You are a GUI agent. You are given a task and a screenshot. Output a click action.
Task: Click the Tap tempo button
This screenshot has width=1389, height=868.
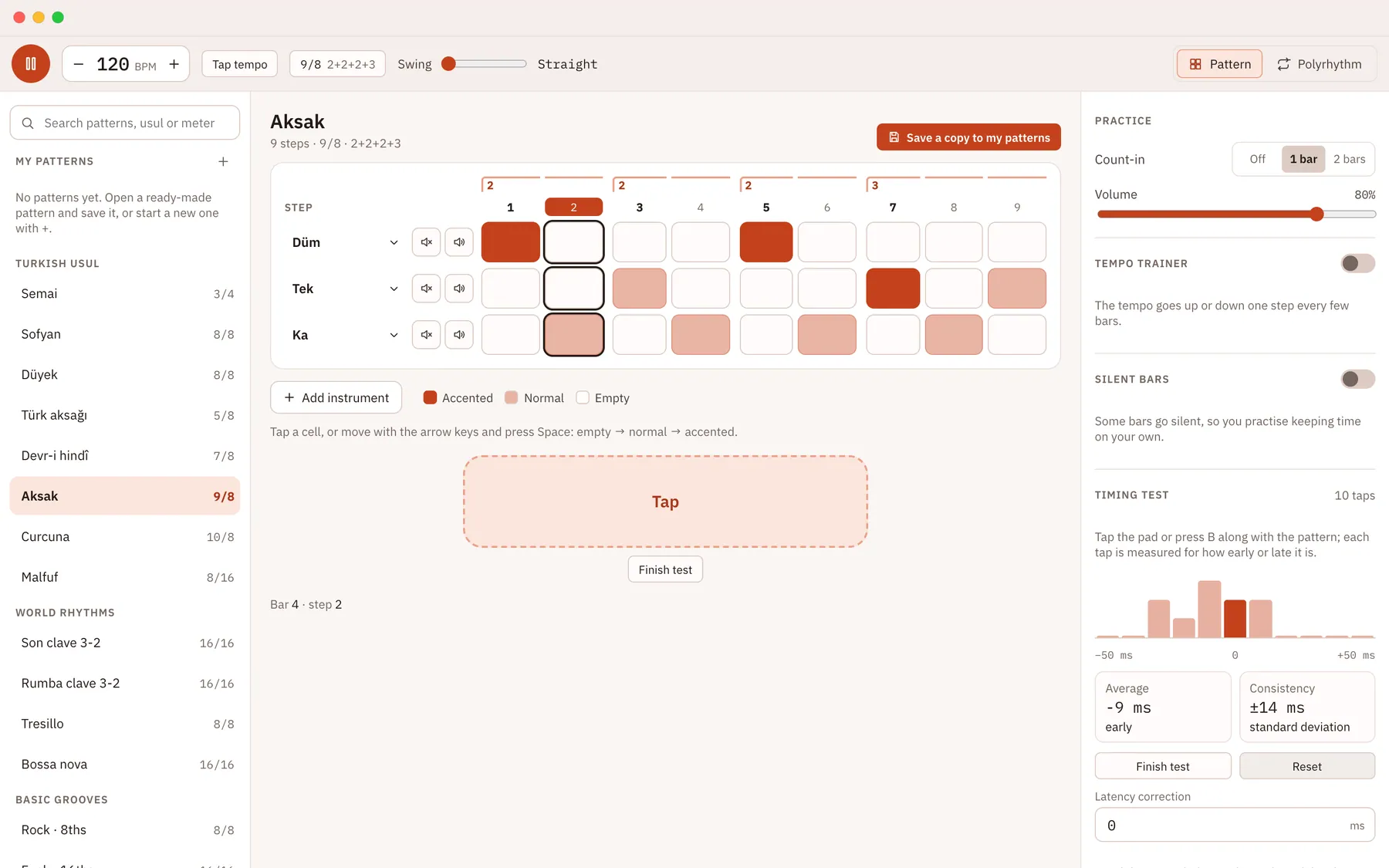(240, 64)
